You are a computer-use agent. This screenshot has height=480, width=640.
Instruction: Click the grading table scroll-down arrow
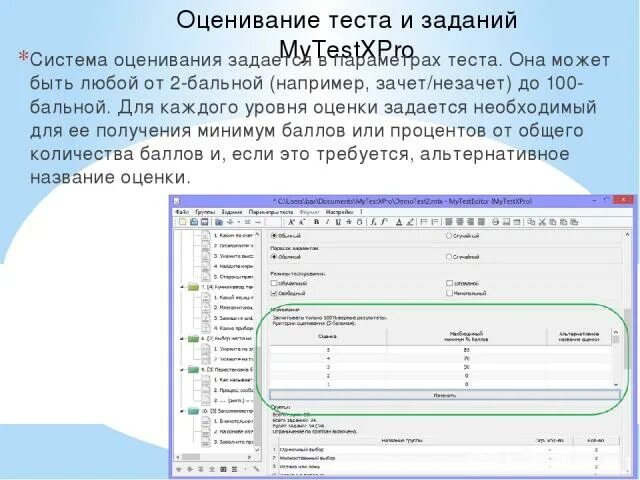click(616, 384)
